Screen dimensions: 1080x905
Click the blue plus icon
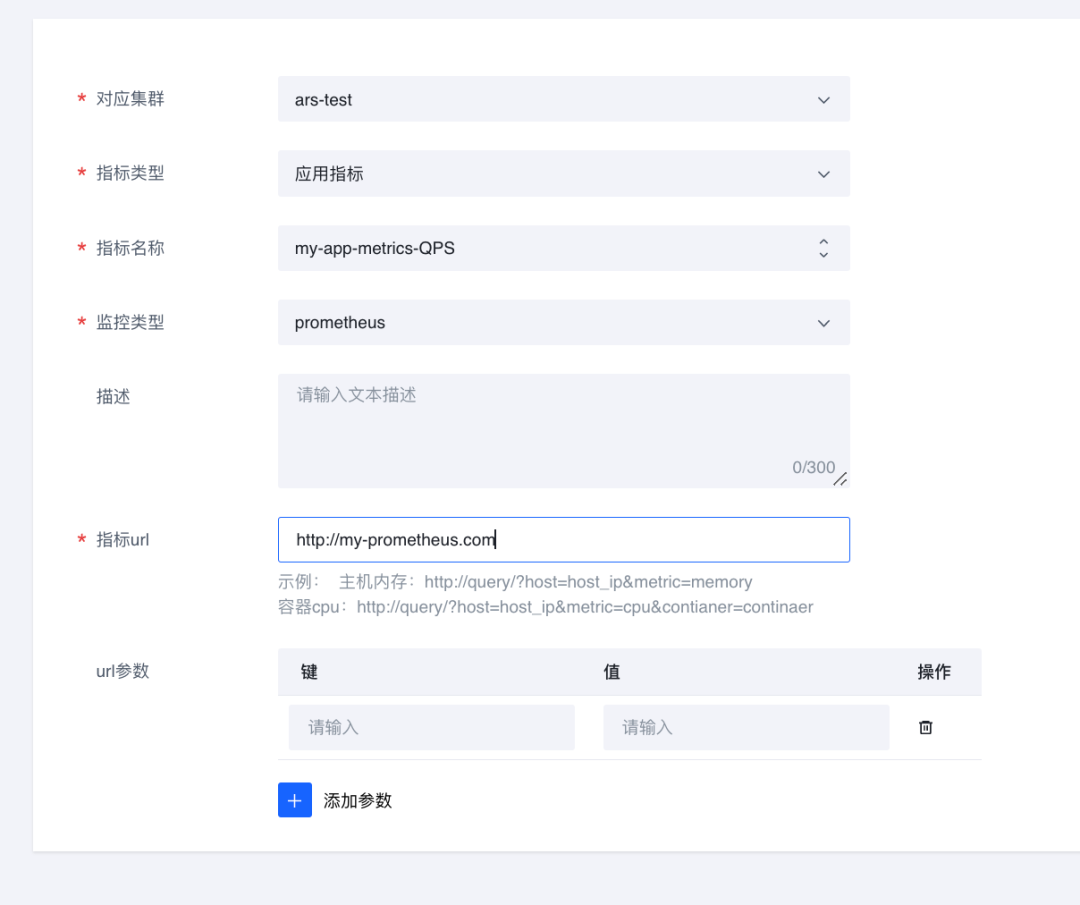(295, 800)
